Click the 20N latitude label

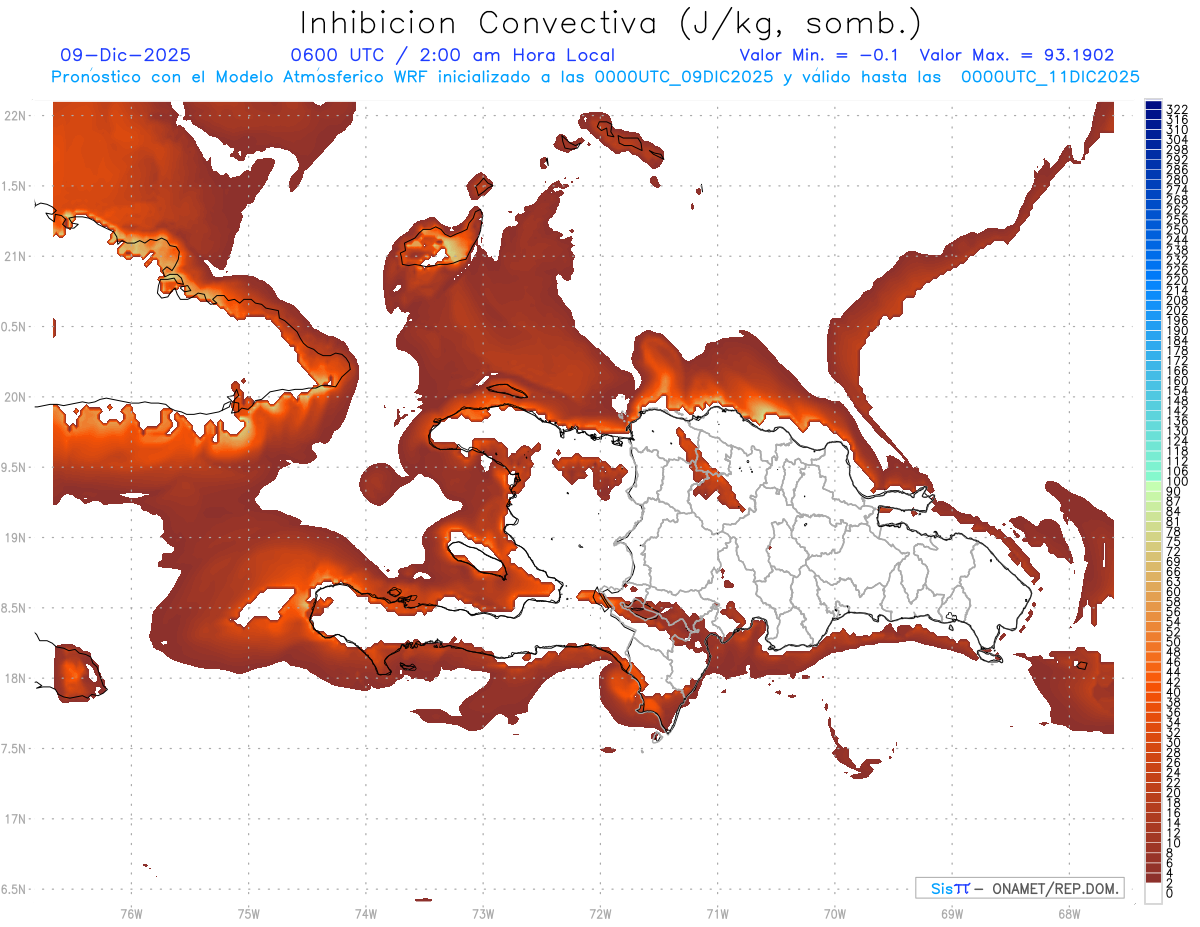pos(16,397)
